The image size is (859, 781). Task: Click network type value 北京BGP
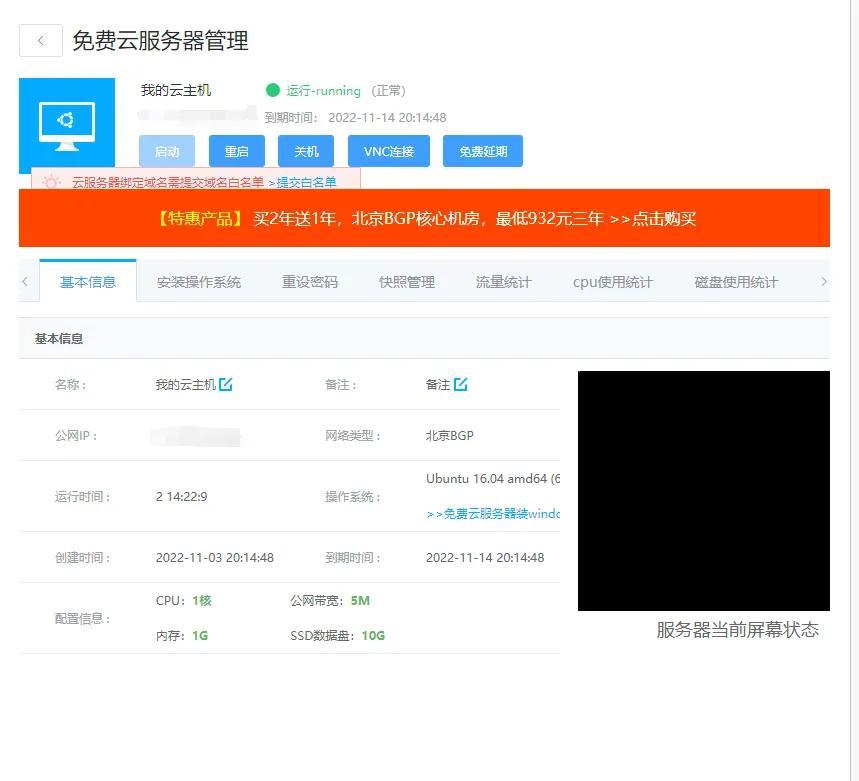(450, 435)
